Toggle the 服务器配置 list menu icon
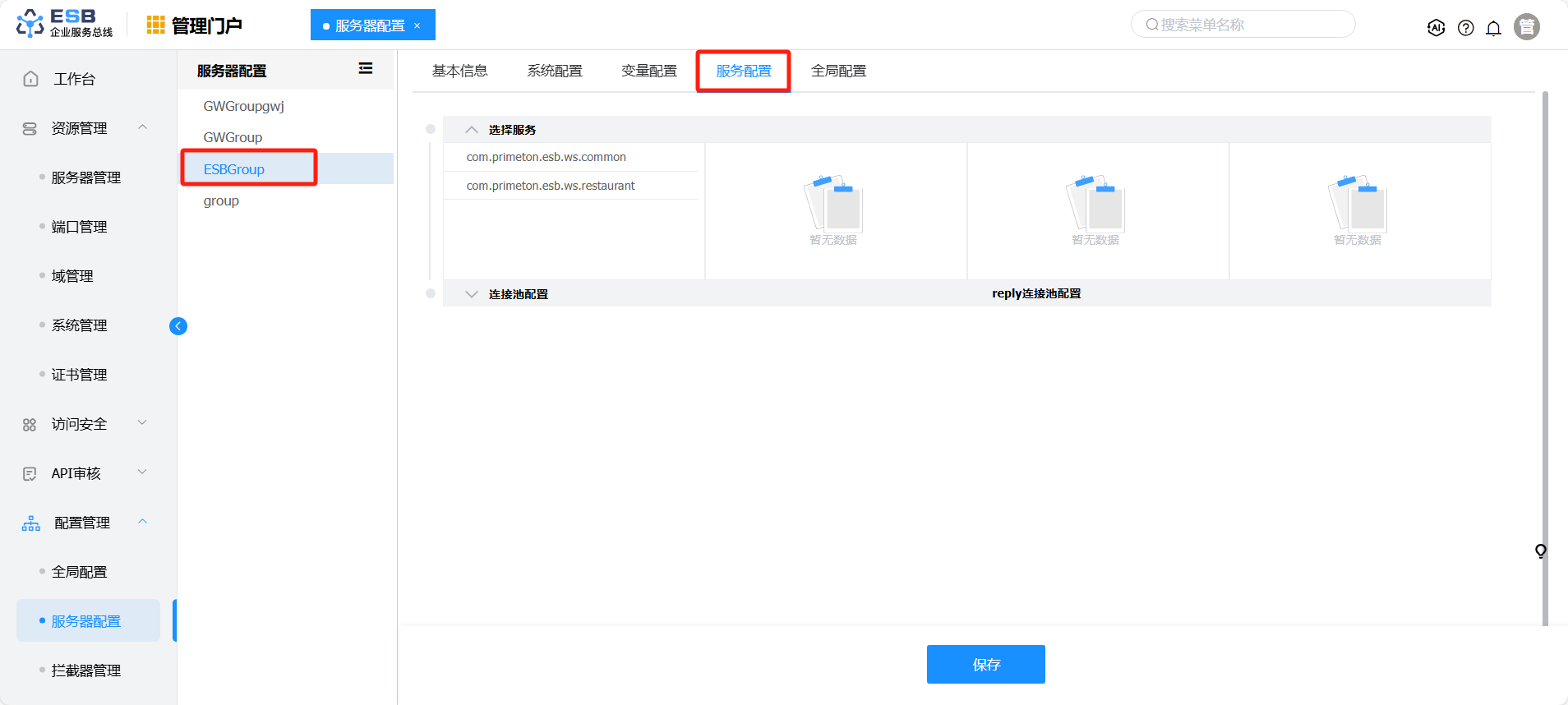 tap(366, 69)
